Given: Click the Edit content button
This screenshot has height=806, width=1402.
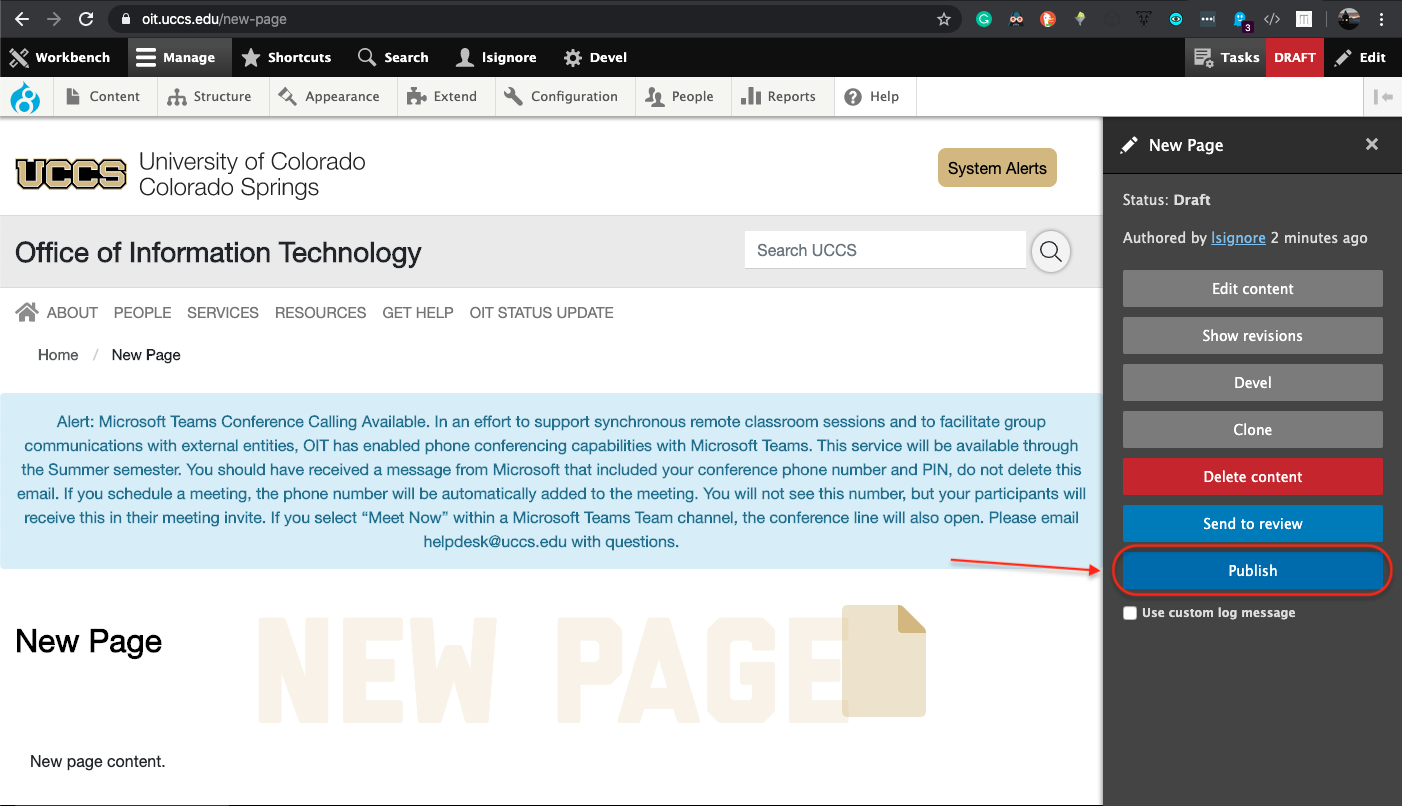Looking at the screenshot, I should coord(1253,288).
